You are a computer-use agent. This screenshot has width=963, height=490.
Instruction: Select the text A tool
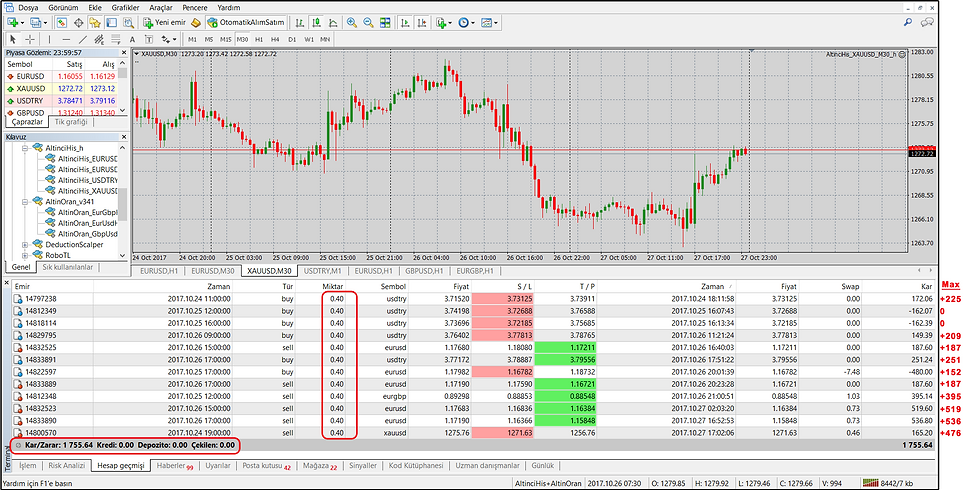132,39
